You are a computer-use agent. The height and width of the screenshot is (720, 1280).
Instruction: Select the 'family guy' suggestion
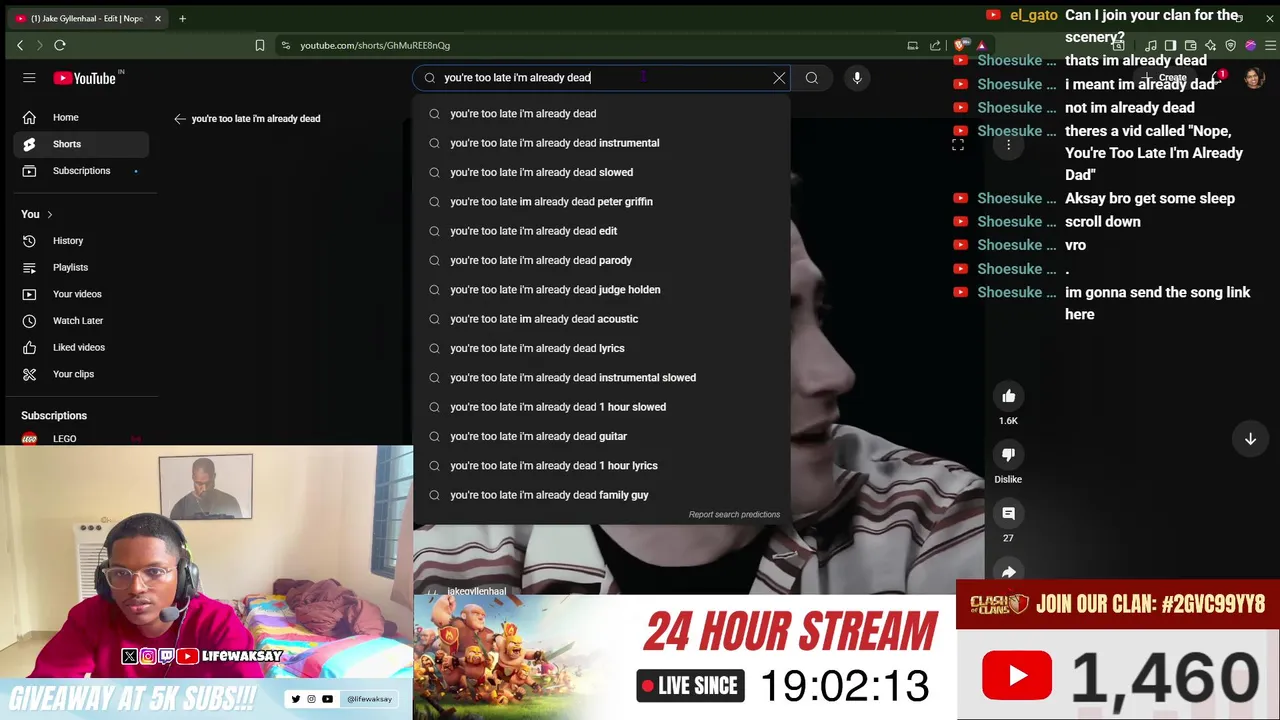click(601, 495)
